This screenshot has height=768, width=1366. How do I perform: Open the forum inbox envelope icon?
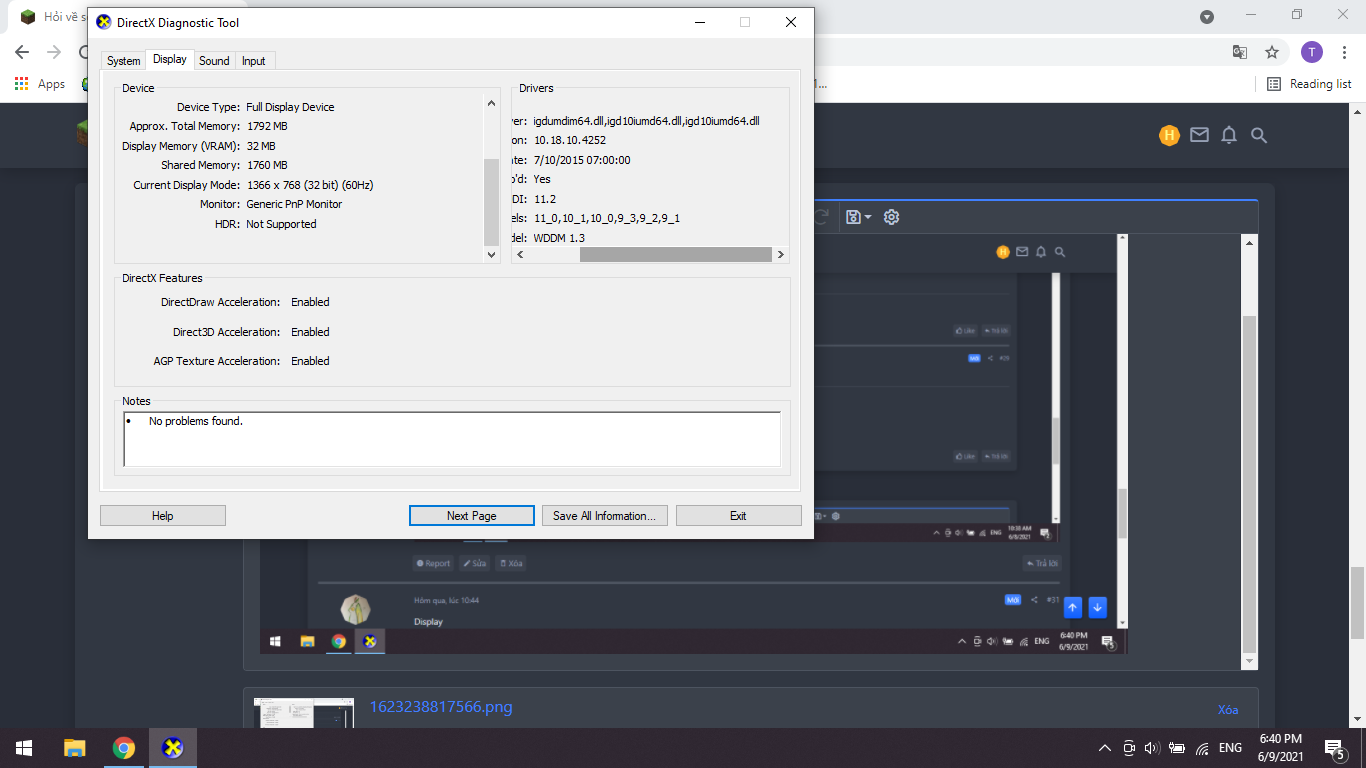click(x=1199, y=135)
